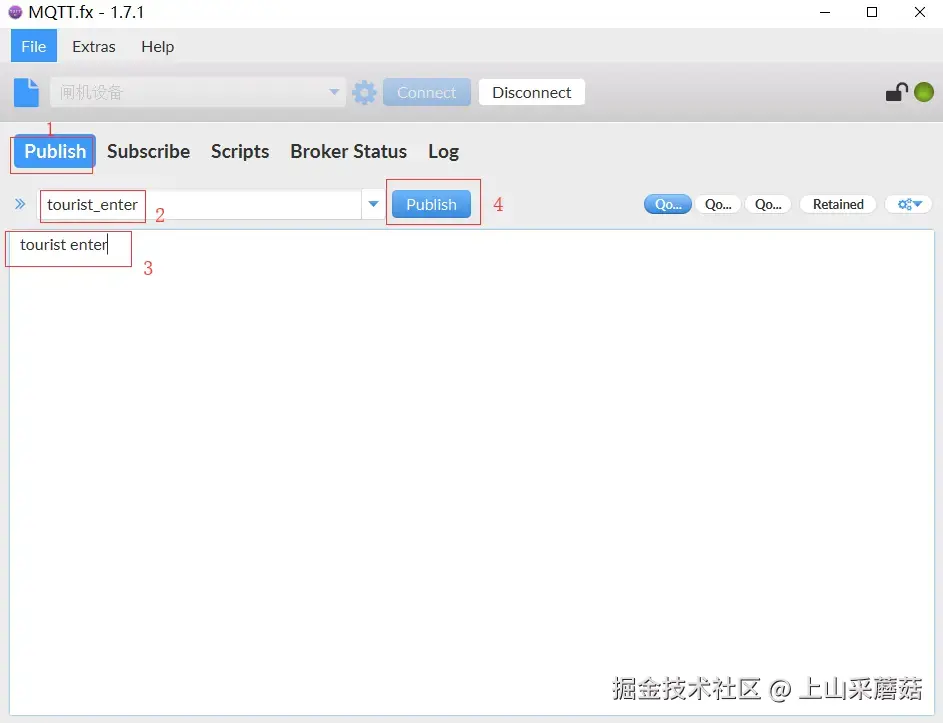Switch to the Broker Status tab
Image resolution: width=943 pixels, height=723 pixels.
(x=349, y=152)
